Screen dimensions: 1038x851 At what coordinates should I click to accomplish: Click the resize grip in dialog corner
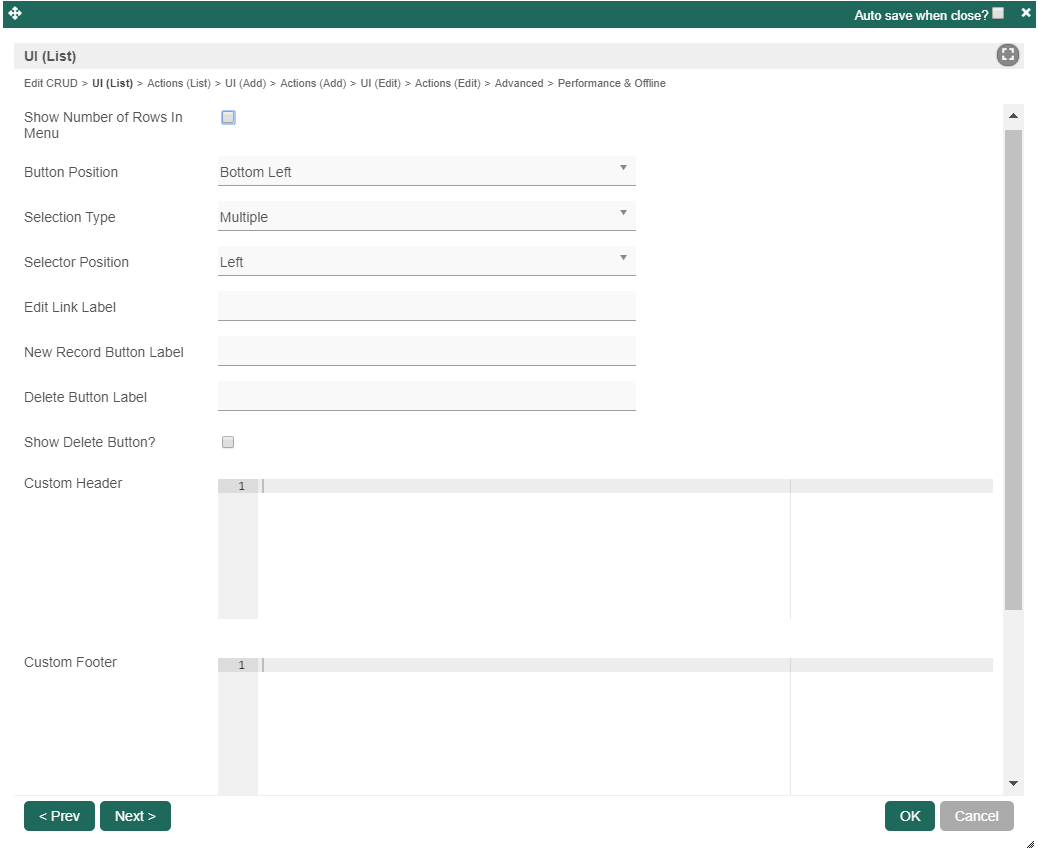pyautogui.click(x=1030, y=843)
